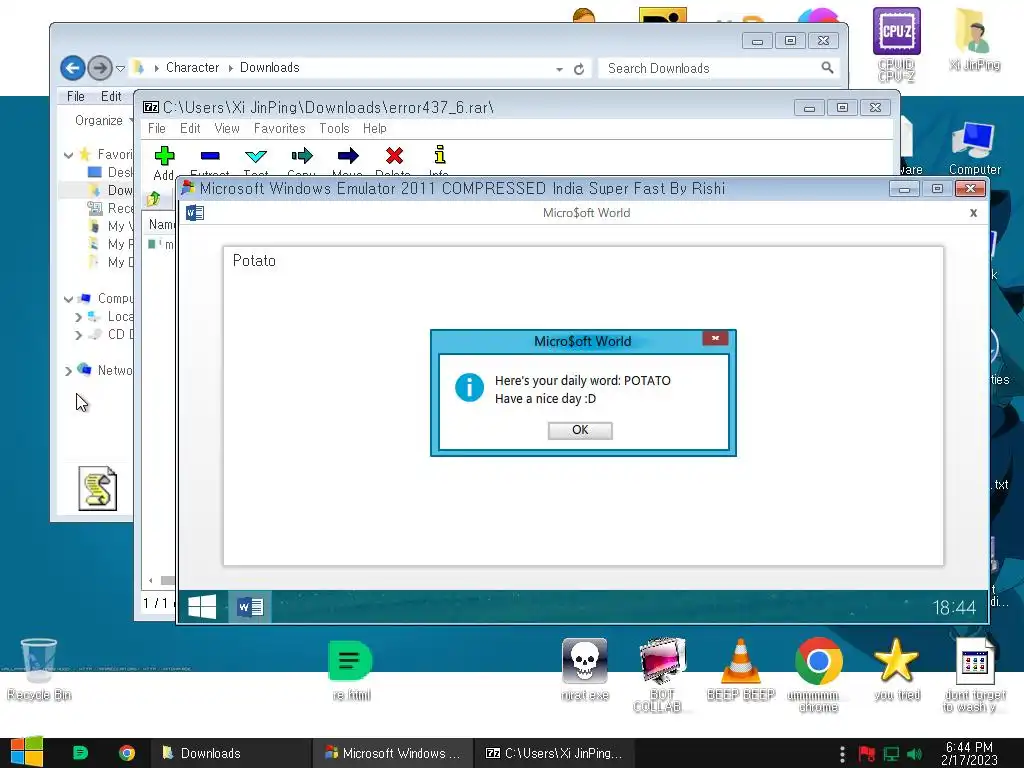
Task: Open the 7-Zip Edit menu
Action: point(190,129)
